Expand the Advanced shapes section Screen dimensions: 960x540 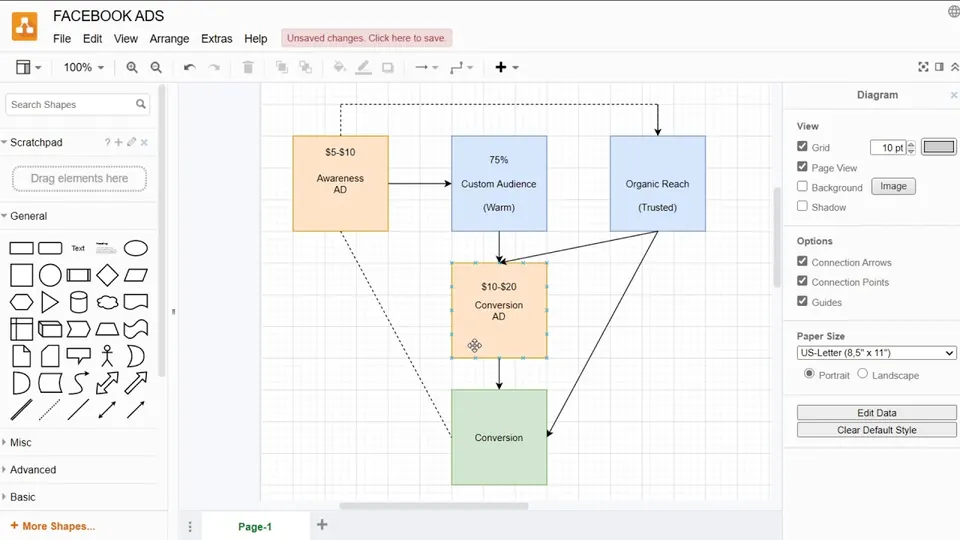(x=32, y=470)
